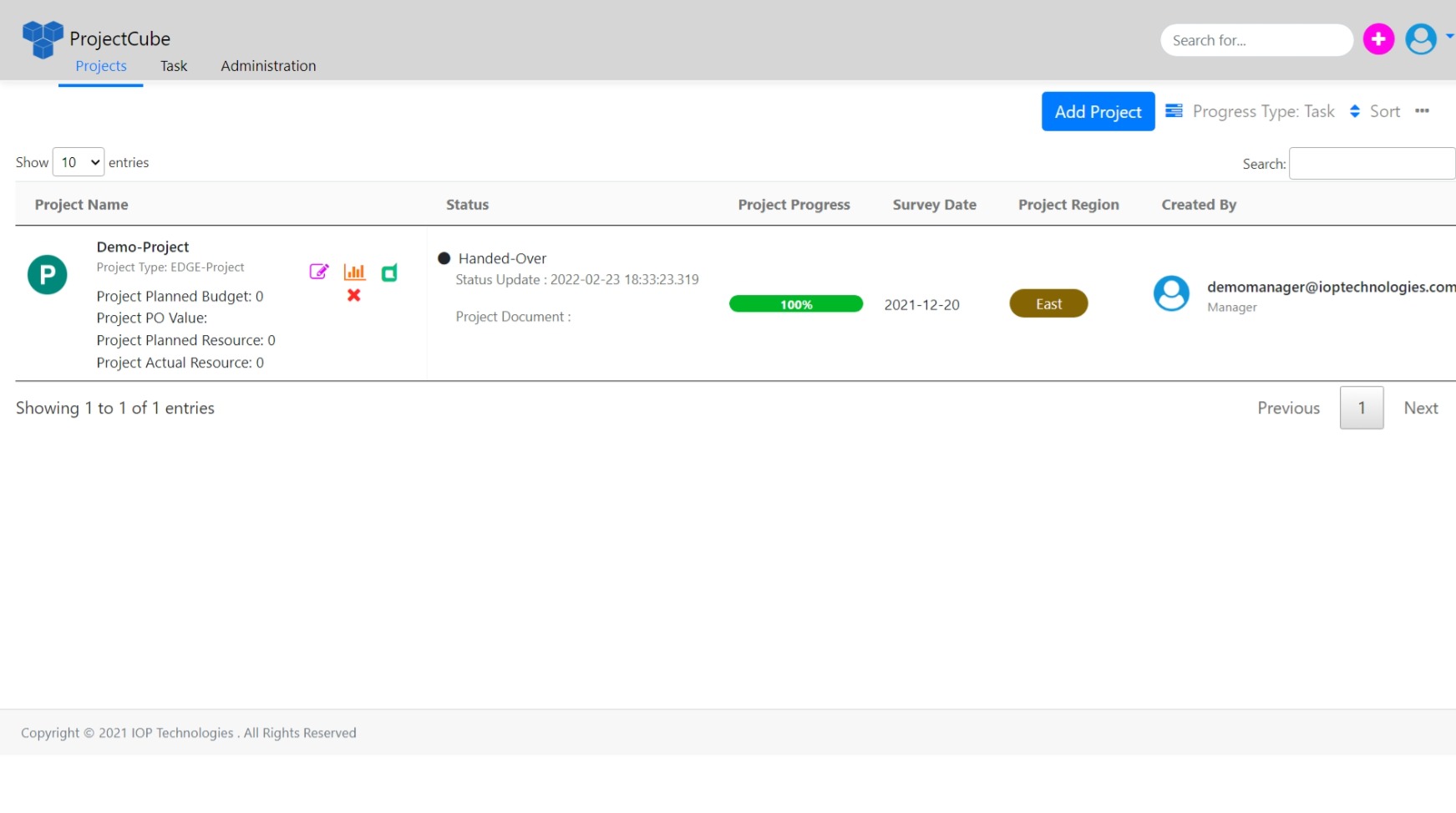Click the green P project avatar
Viewport: 1456px width, 813px height.
pos(48,275)
